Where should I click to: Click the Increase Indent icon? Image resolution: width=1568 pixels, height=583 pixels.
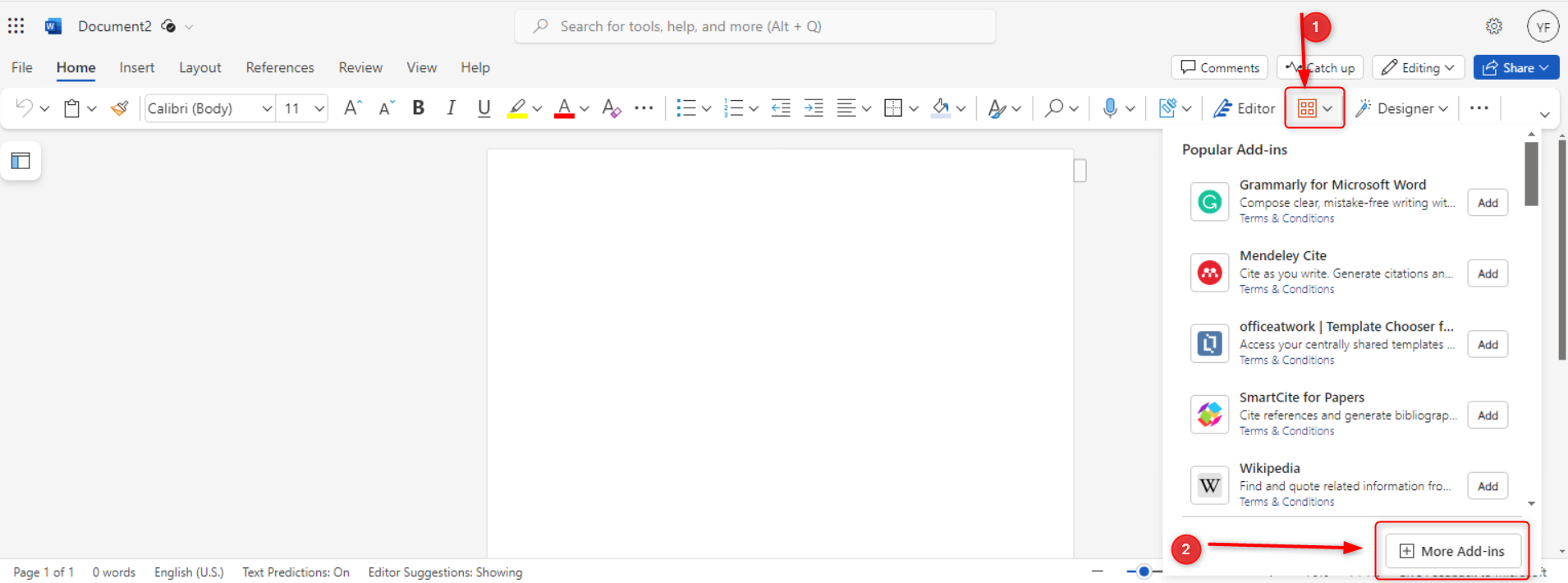[814, 108]
